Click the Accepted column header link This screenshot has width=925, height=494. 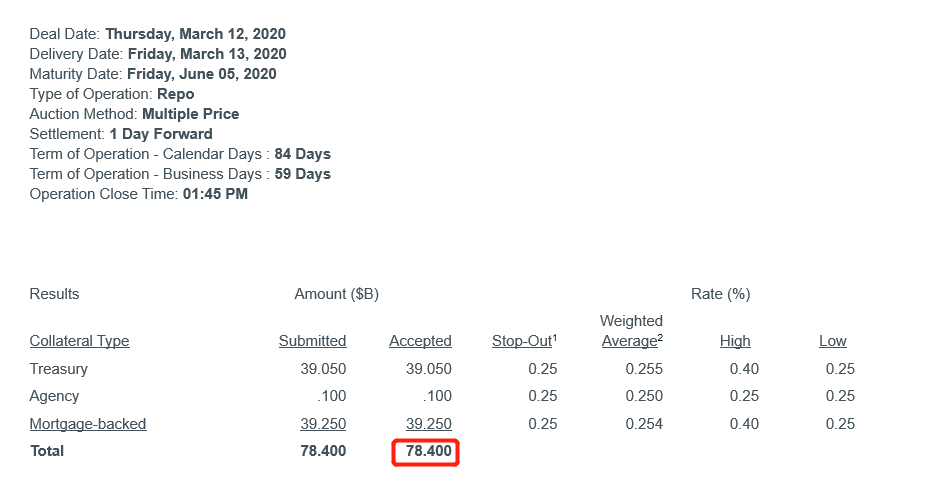[420, 341]
